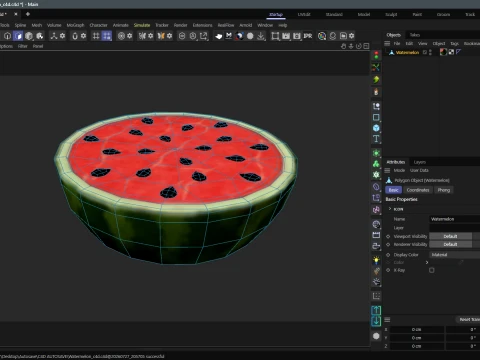Expand the Icon section in Basic Properties

(x=390, y=209)
